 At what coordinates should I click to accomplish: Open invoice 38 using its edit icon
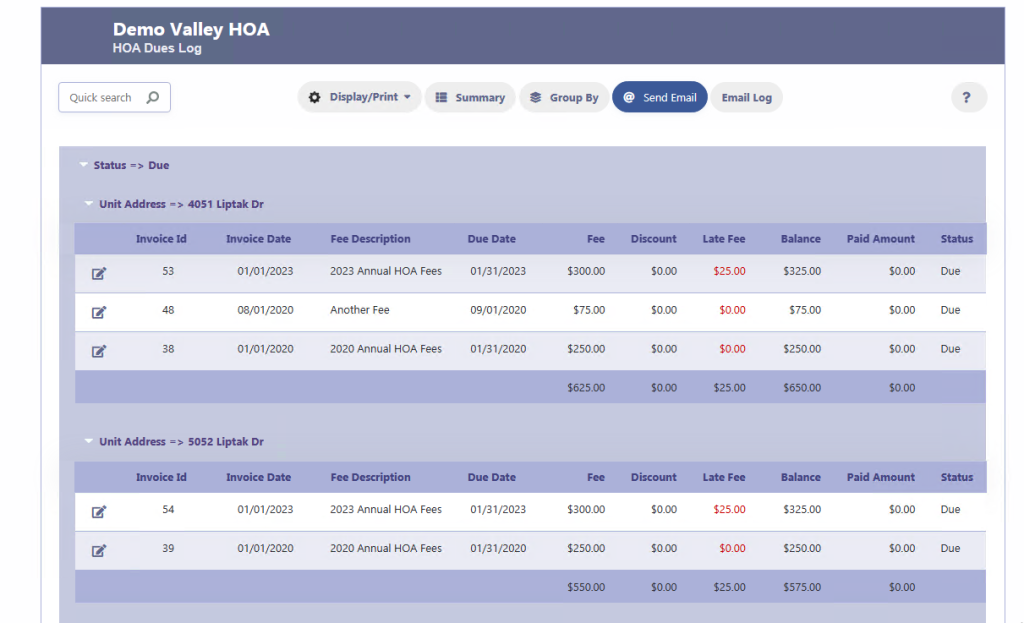click(98, 350)
